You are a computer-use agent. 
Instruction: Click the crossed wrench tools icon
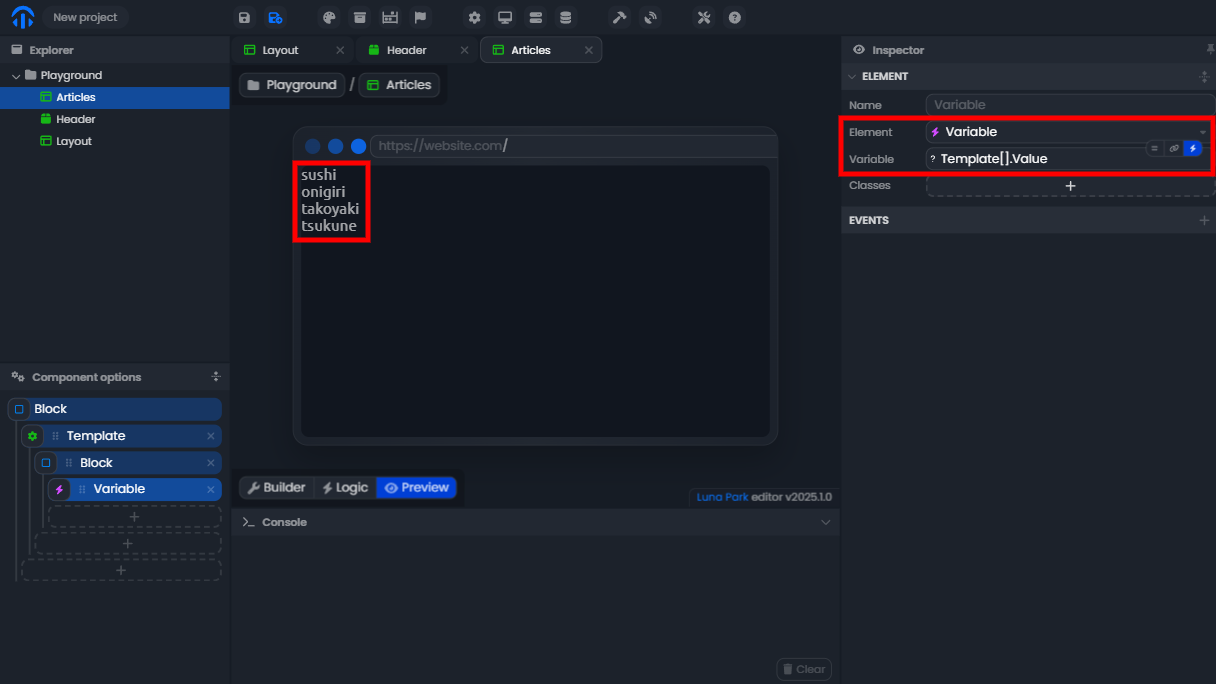704,18
